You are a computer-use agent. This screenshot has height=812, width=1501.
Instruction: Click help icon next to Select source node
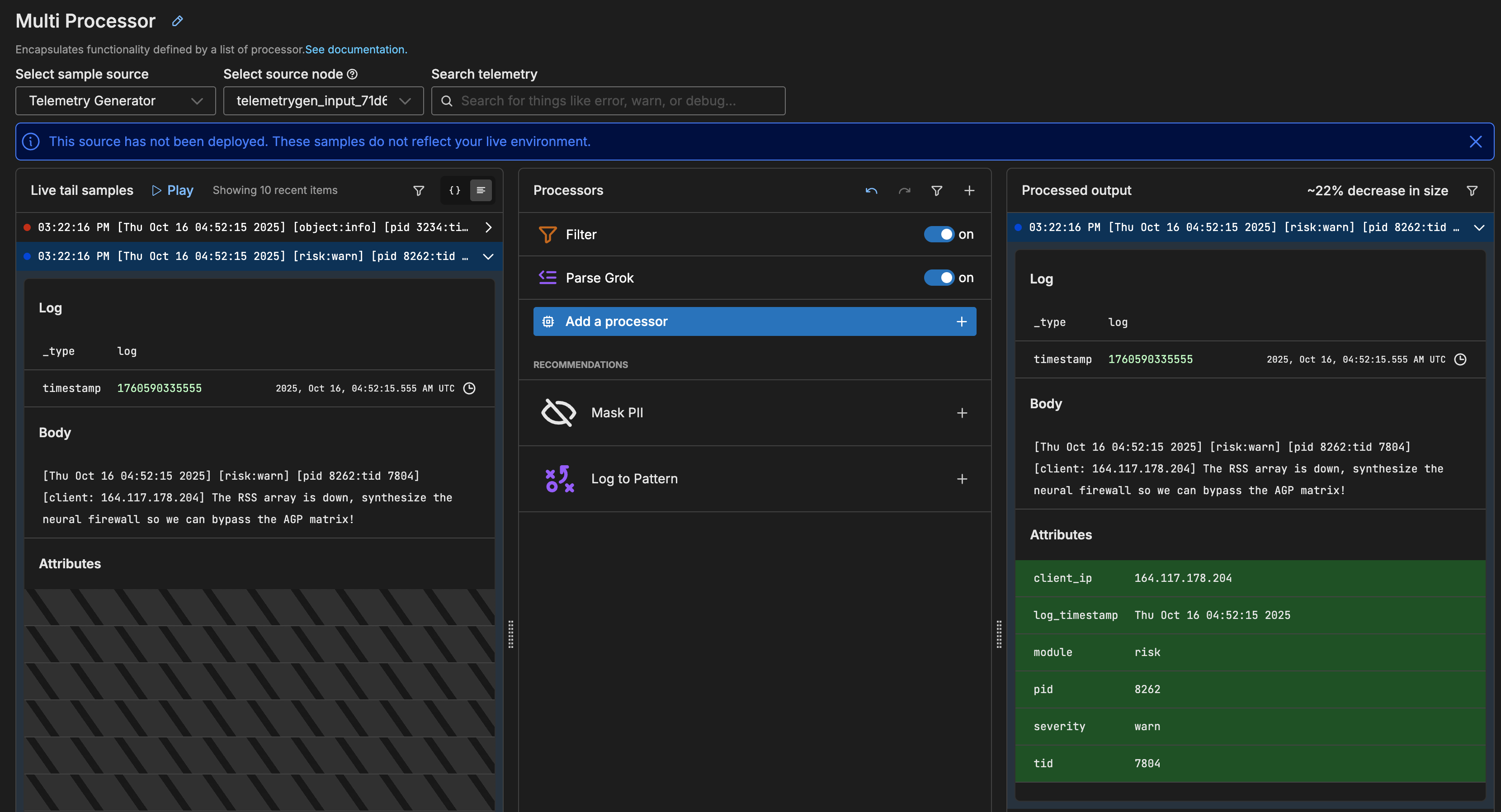[x=352, y=74]
